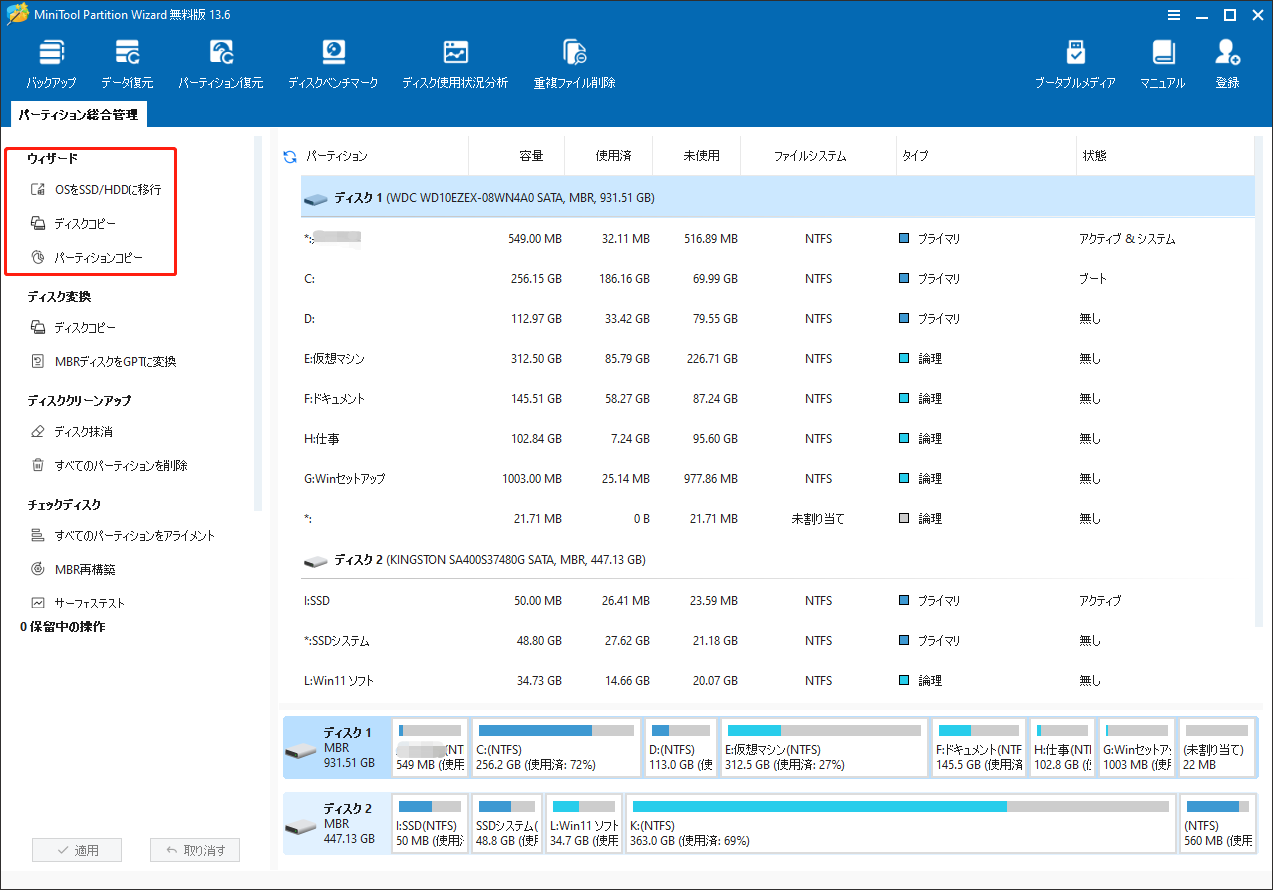This screenshot has height=890, width=1273.
Task: Select MBRディスクをGPTに変換
Action: coord(103,361)
